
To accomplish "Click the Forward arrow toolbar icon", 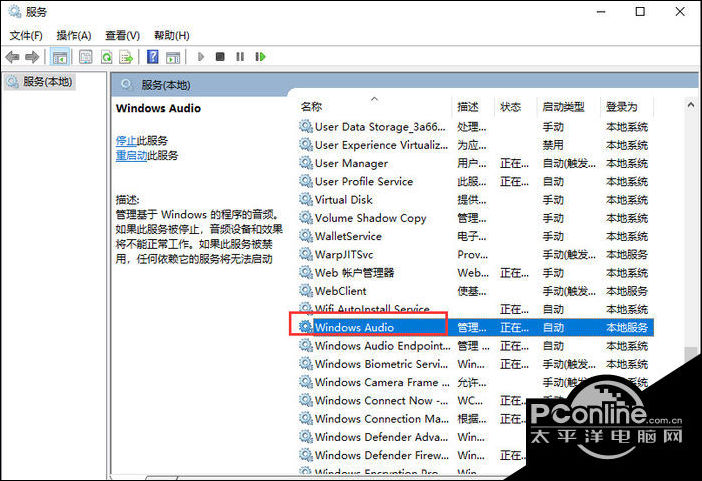I will [x=32, y=57].
